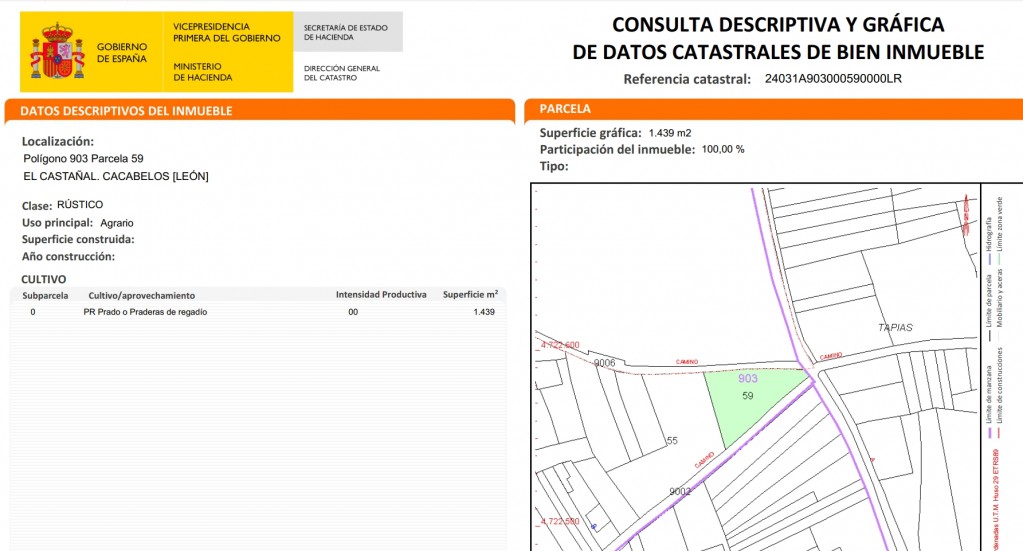The width and height of the screenshot is (1023, 551).
Task: Click the TAPIAS place name on map
Action: coord(894,327)
